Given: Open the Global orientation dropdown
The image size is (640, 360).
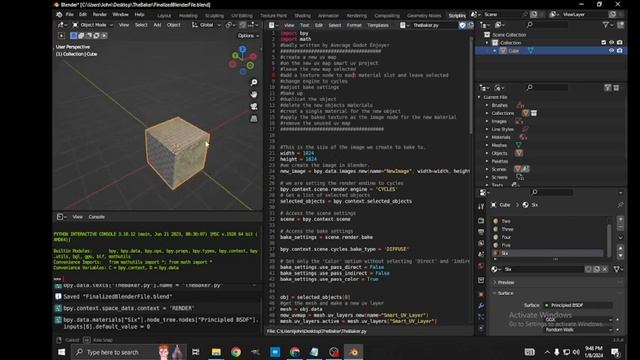Looking at the screenshot, I should [206, 25].
